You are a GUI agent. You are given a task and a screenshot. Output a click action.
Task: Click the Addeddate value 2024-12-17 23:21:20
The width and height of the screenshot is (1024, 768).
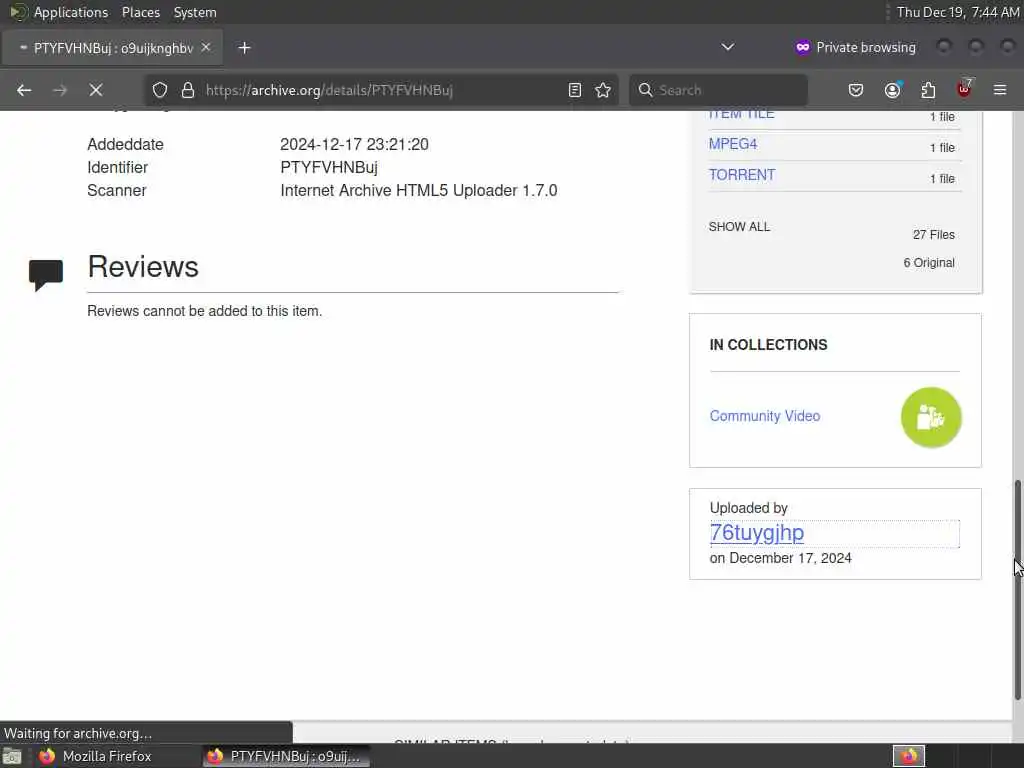pyautogui.click(x=355, y=144)
